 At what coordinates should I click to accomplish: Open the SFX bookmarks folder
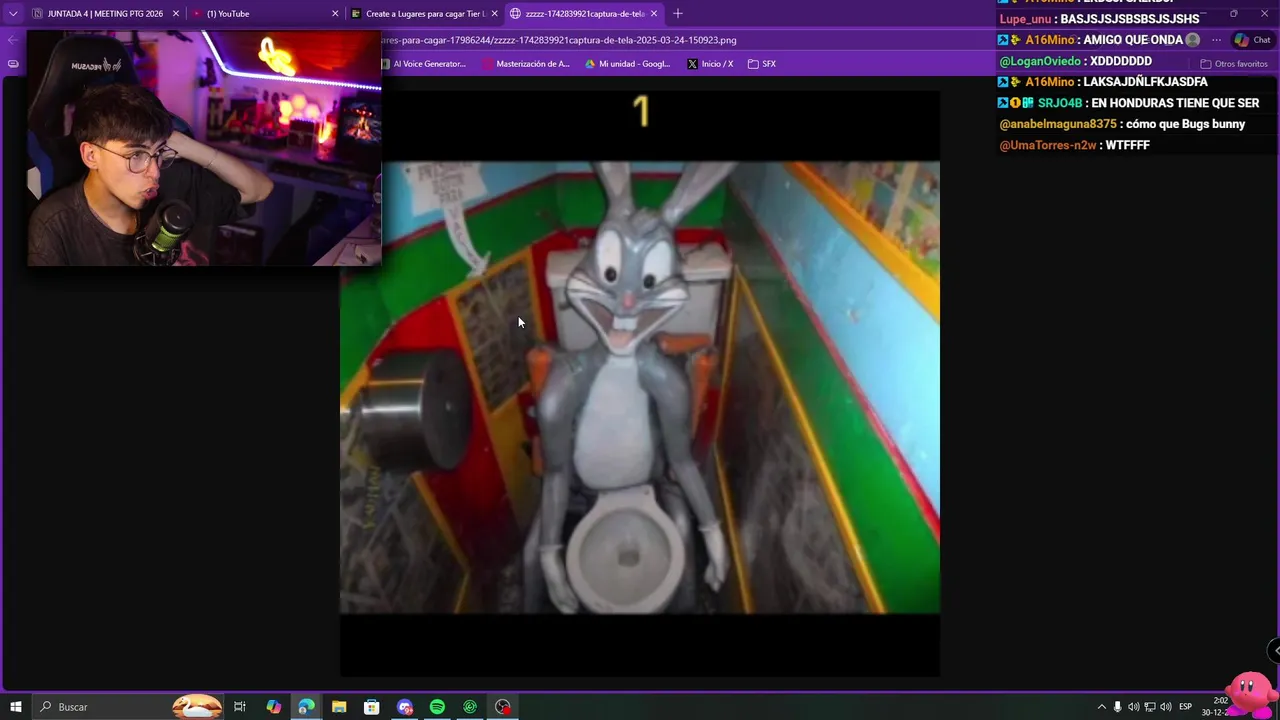762,64
